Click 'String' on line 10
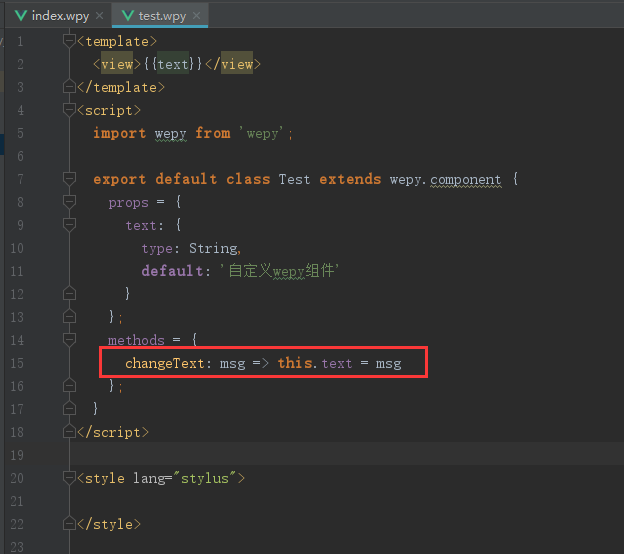Viewport: 624px width, 554px height. 213,248
